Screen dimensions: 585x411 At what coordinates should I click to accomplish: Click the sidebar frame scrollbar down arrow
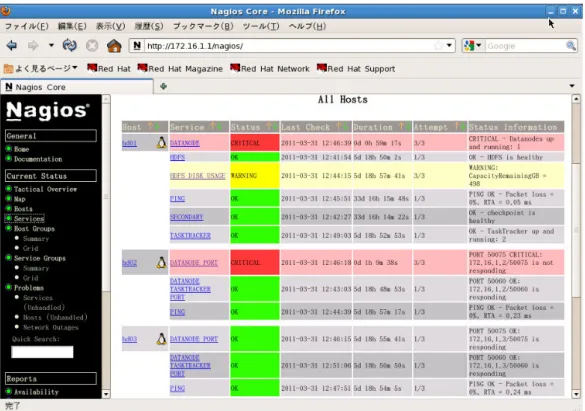tap(106, 394)
